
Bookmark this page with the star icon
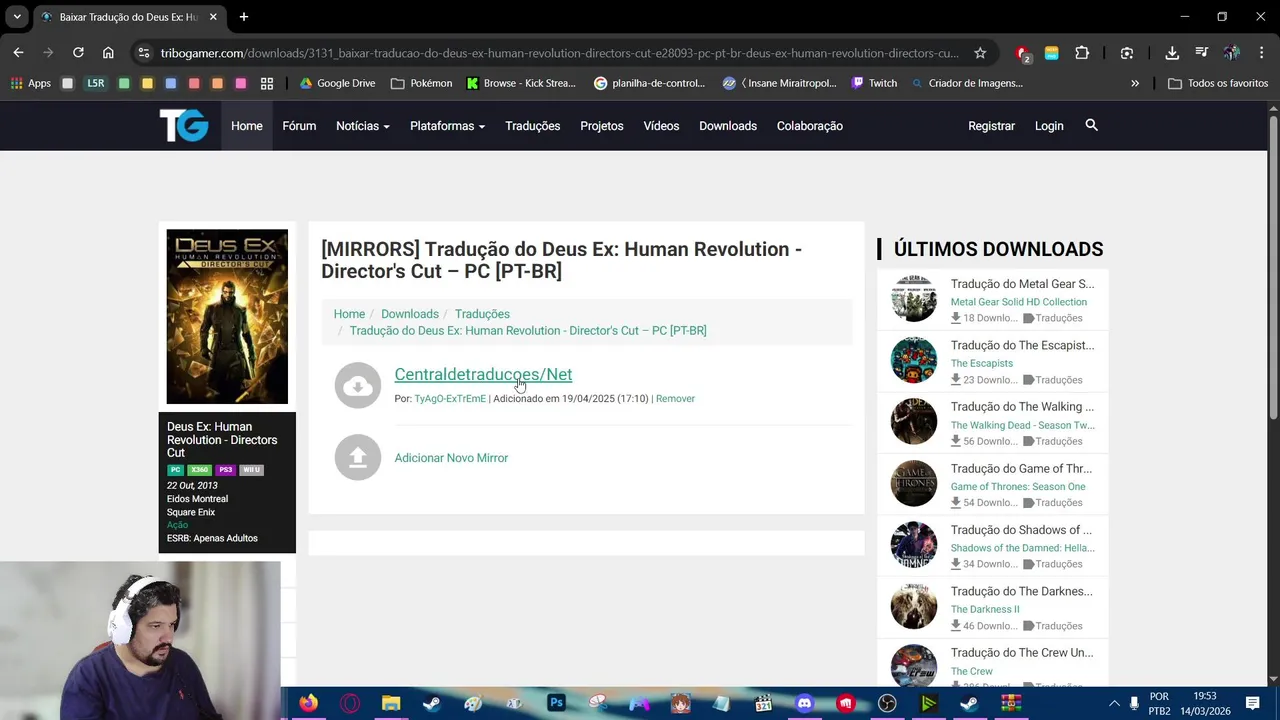(x=980, y=53)
